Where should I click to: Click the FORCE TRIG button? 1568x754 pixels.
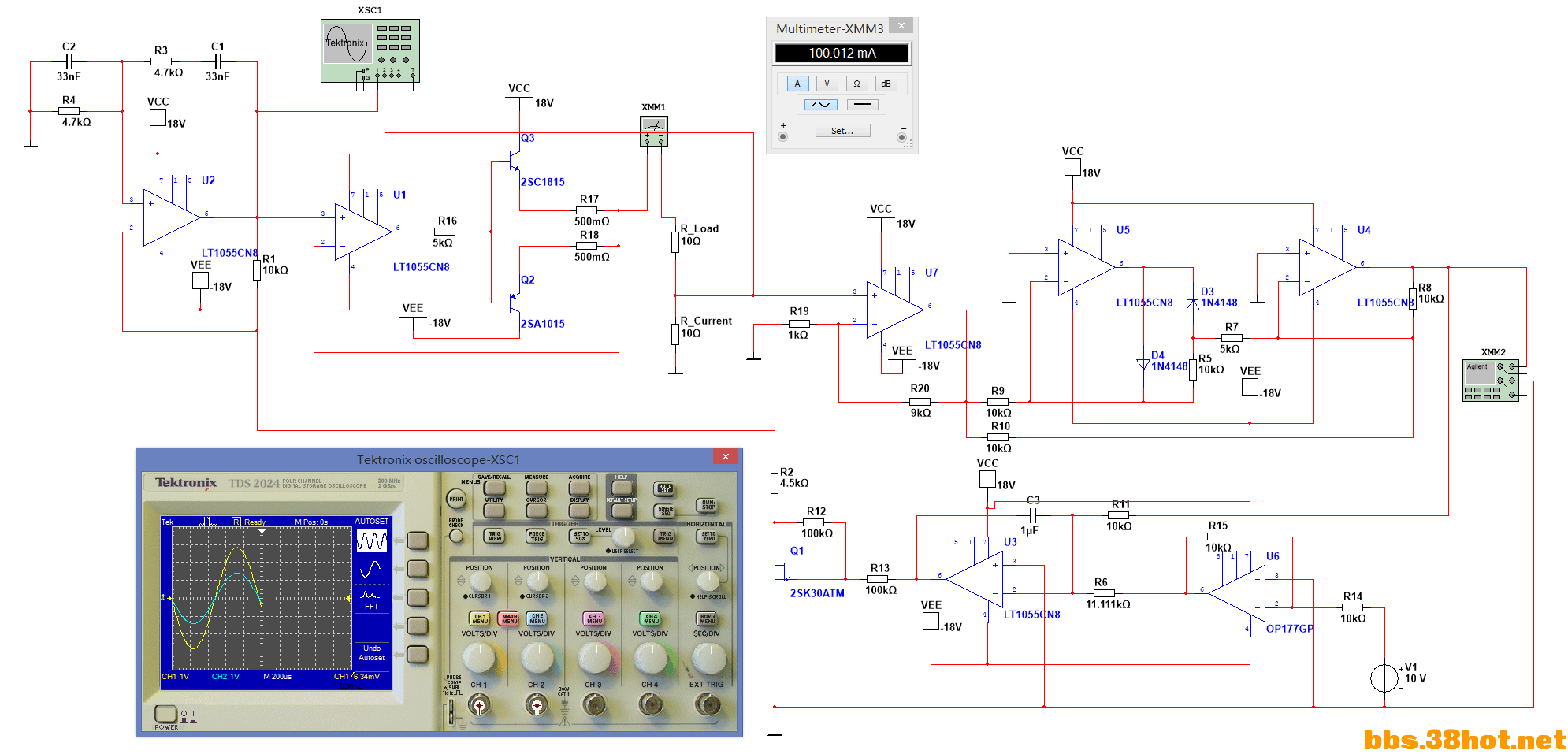(537, 536)
